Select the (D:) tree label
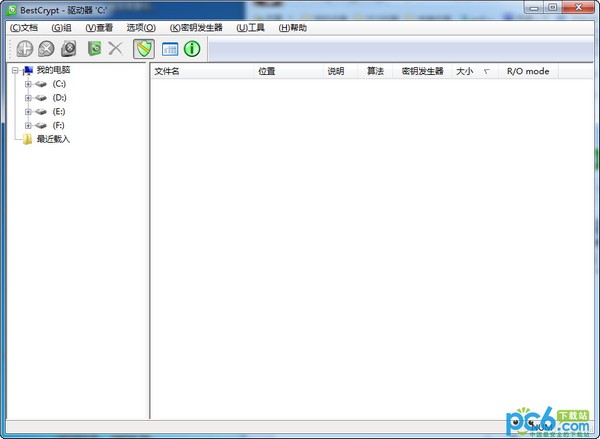This screenshot has width=600, height=439. point(59,98)
